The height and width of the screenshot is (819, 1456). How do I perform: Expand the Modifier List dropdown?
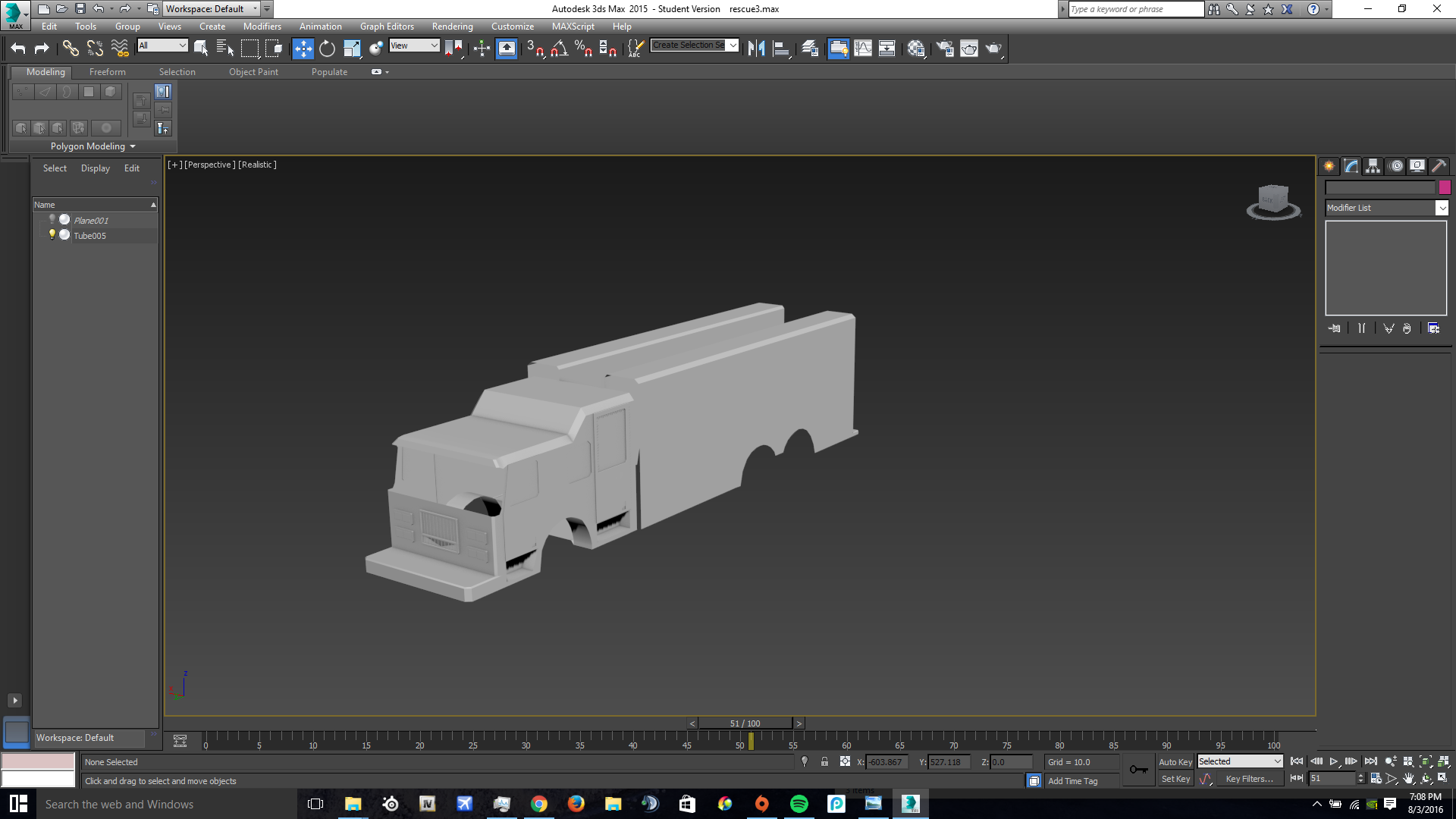click(1442, 208)
